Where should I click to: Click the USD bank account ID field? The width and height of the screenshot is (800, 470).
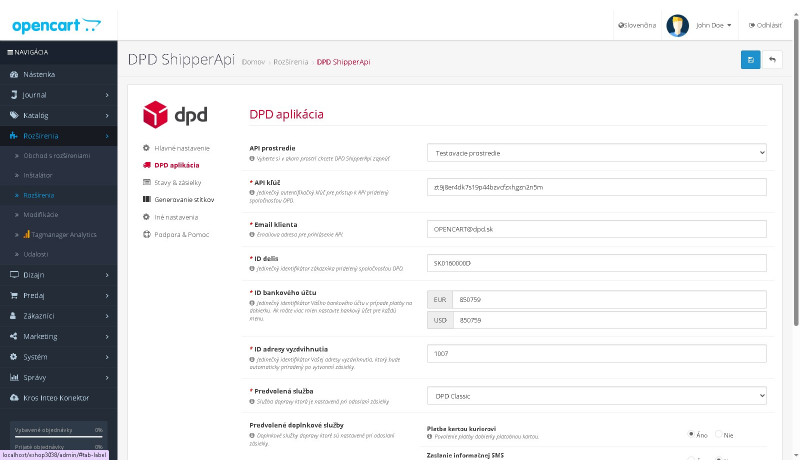(609, 320)
